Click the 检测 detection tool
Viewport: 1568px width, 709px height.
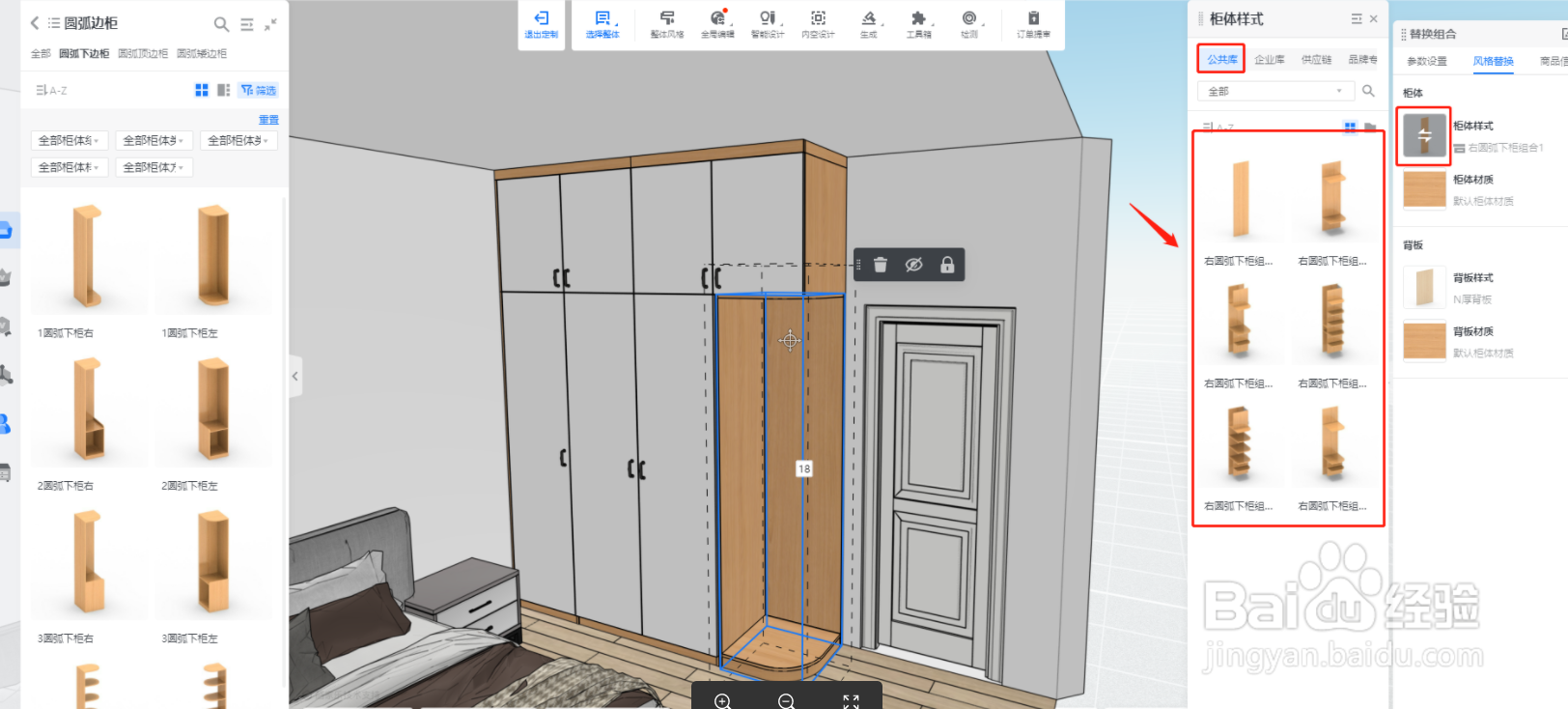tap(969, 24)
